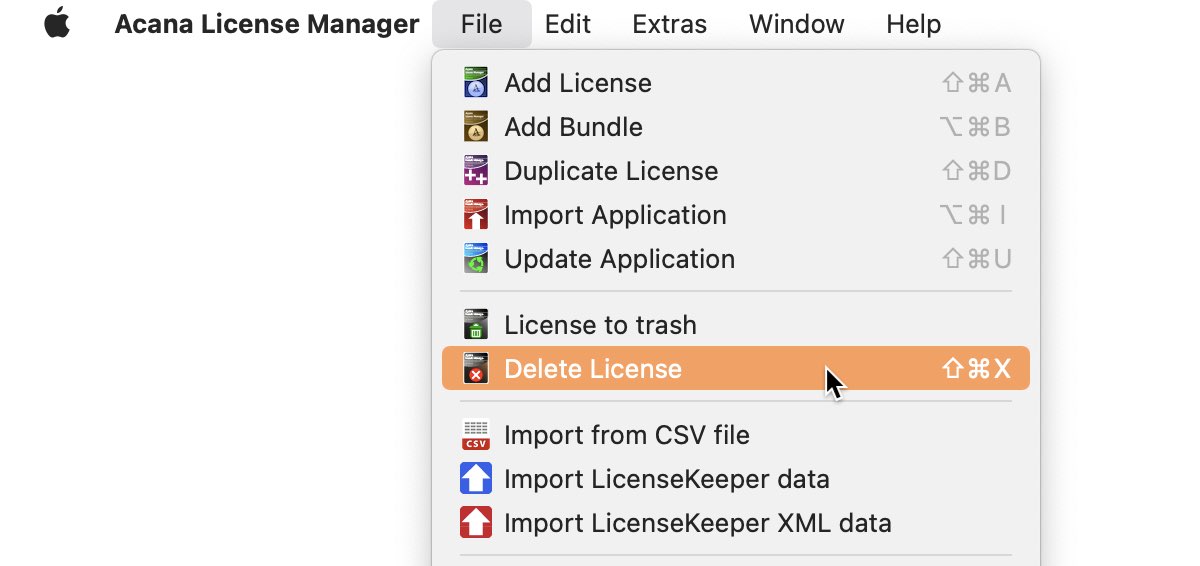This screenshot has height=566, width=1200.
Task: Click the Add License icon
Action: [476, 83]
